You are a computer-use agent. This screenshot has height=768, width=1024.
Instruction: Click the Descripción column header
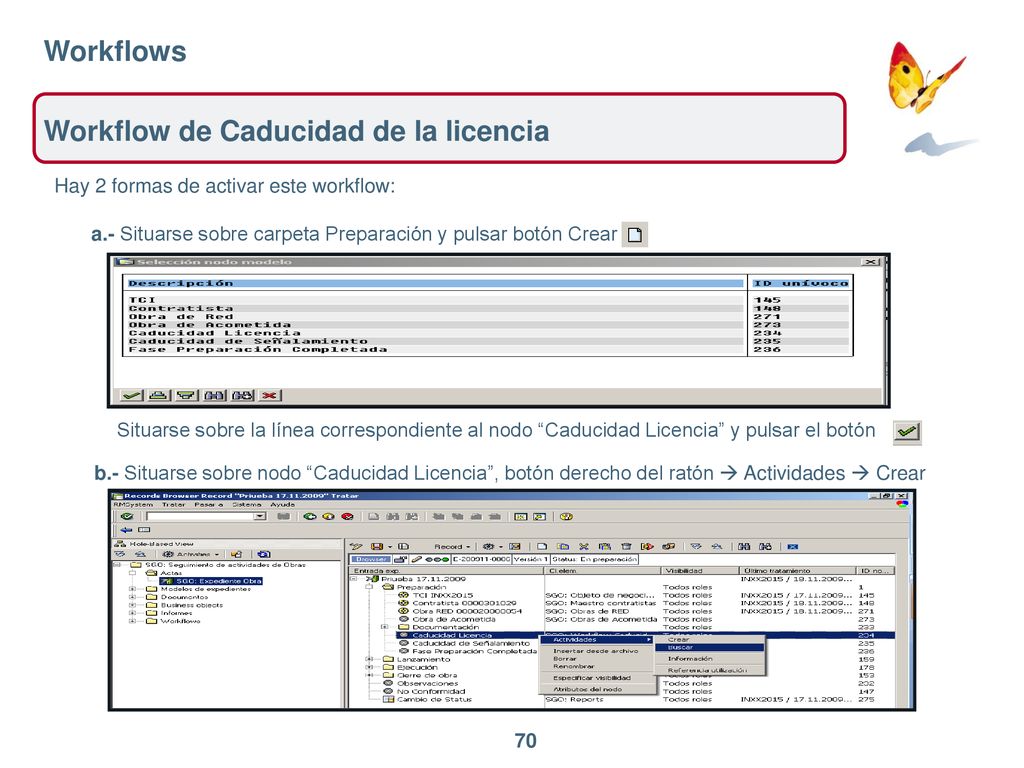435,283
